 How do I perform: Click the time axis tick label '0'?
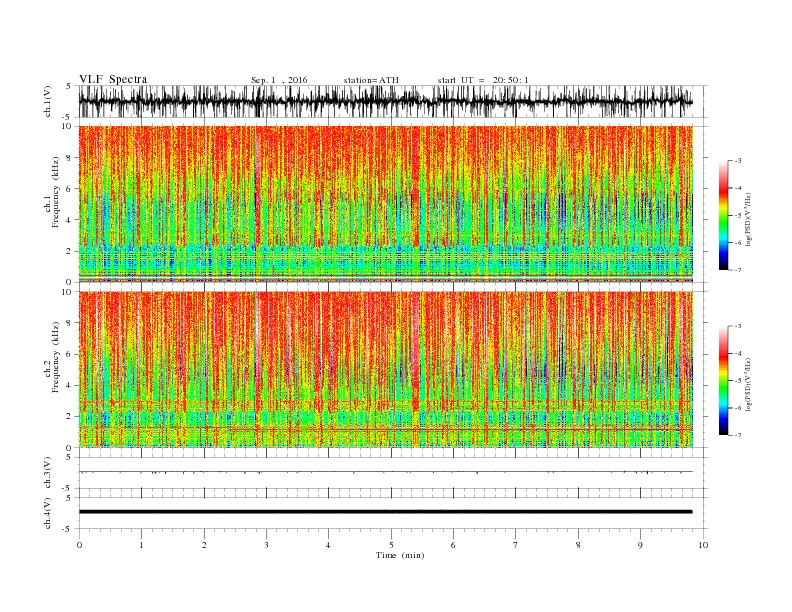tap(79, 545)
